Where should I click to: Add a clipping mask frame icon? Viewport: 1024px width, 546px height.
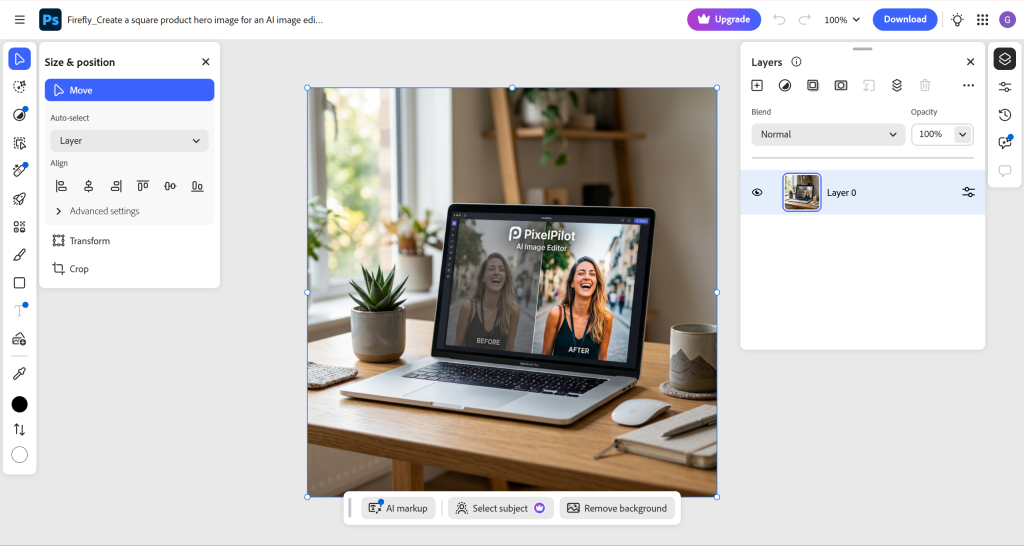pyautogui.click(x=812, y=86)
